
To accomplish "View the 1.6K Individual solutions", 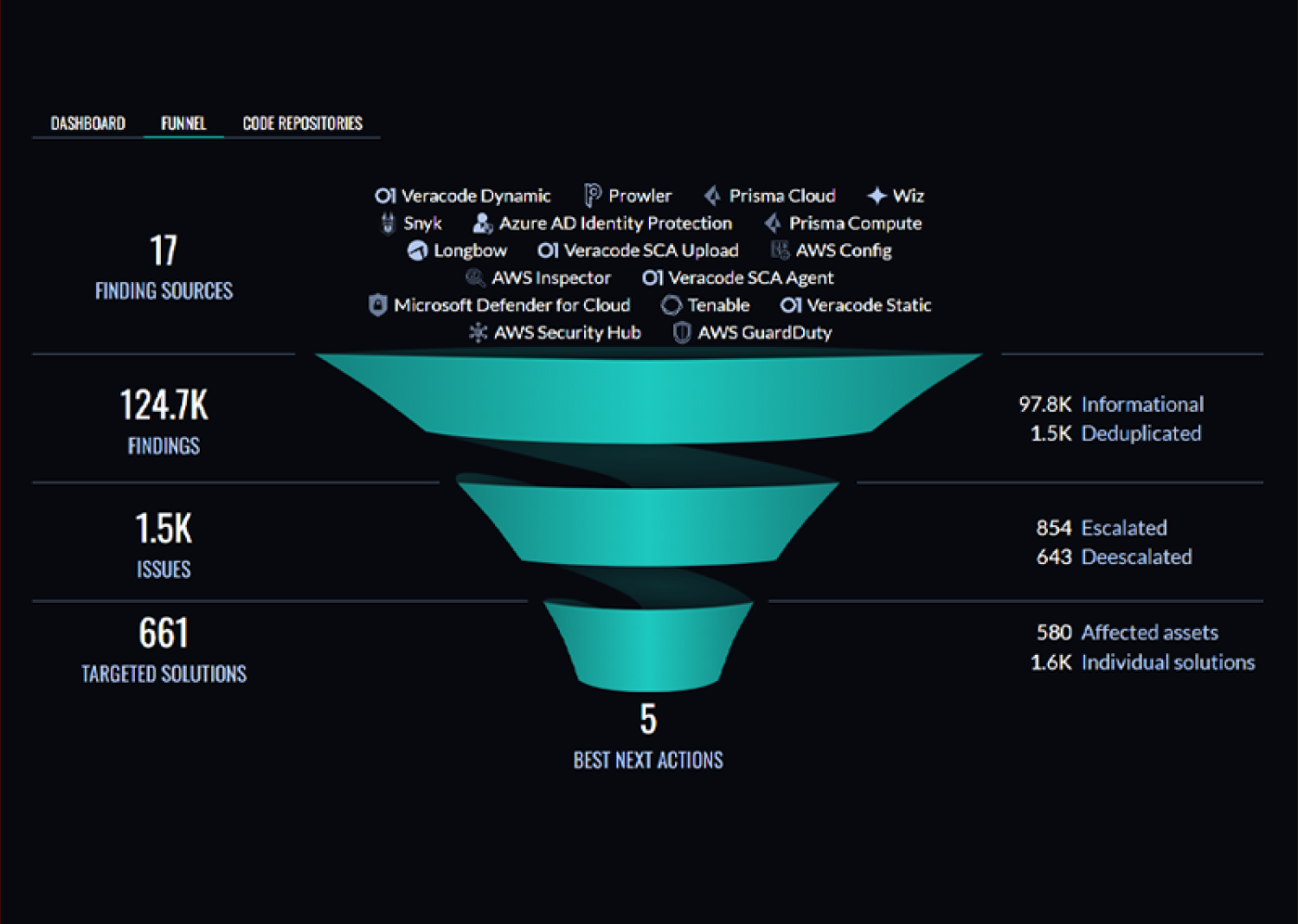I will coord(1142,663).
